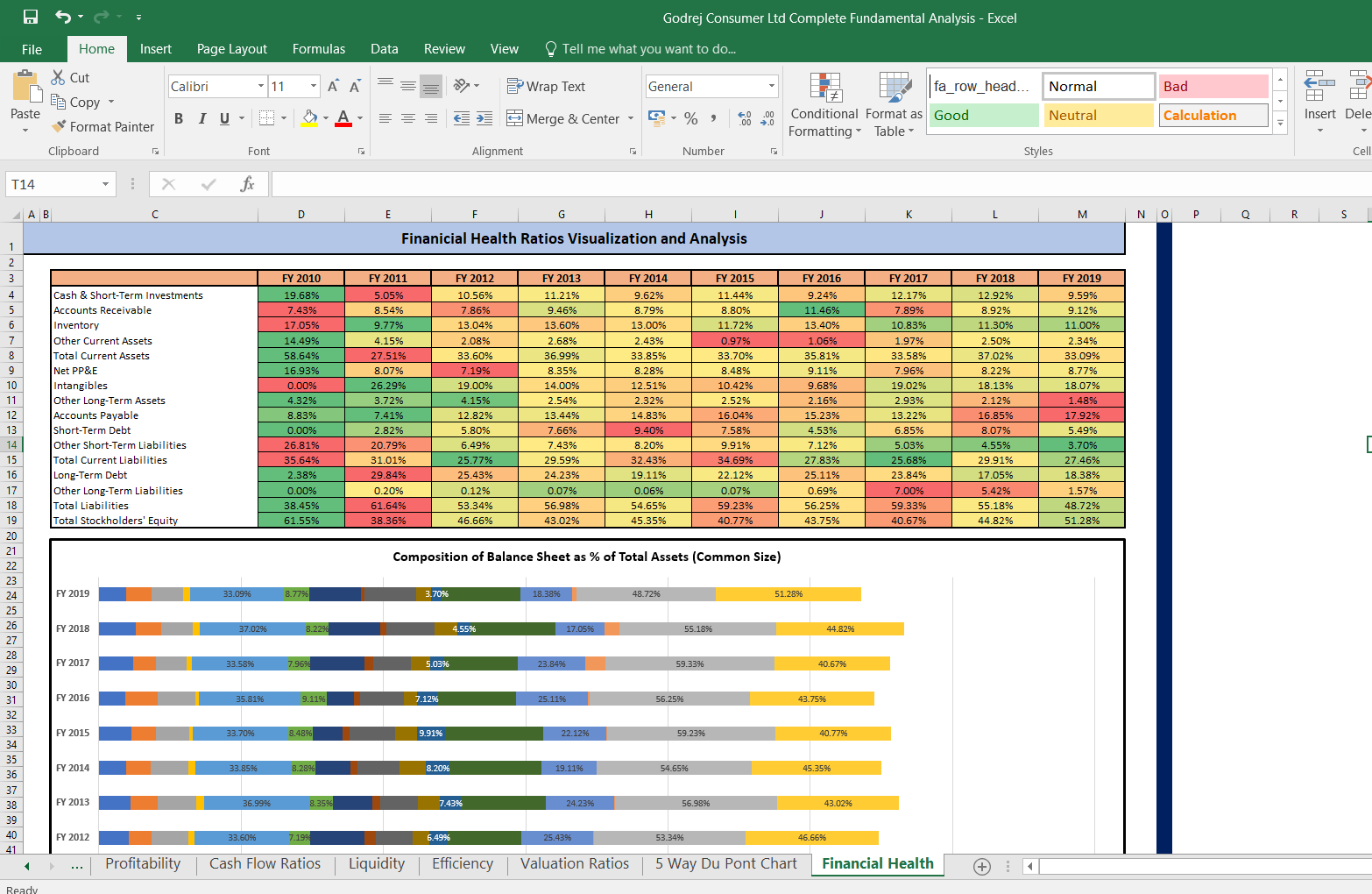Select the column D header
The height and width of the screenshot is (894, 1372).
[301, 214]
